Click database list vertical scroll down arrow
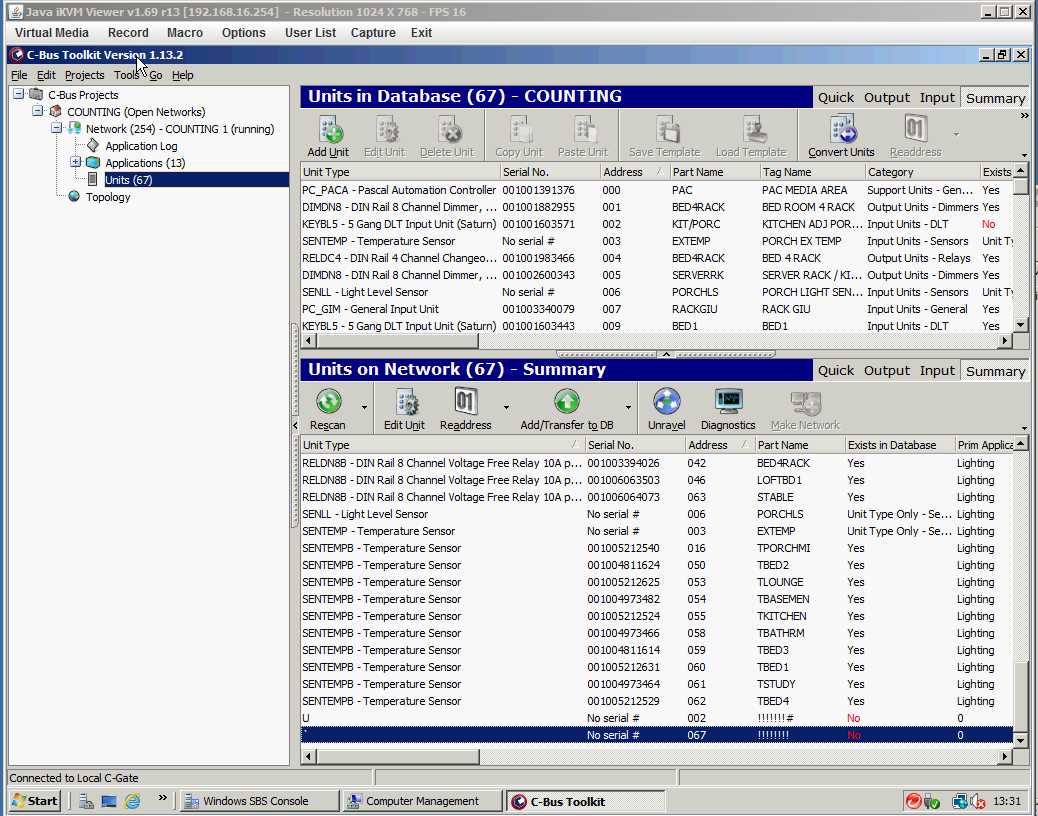The height and width of the screenshot is (816, 1038). [x=1021, y=325]
